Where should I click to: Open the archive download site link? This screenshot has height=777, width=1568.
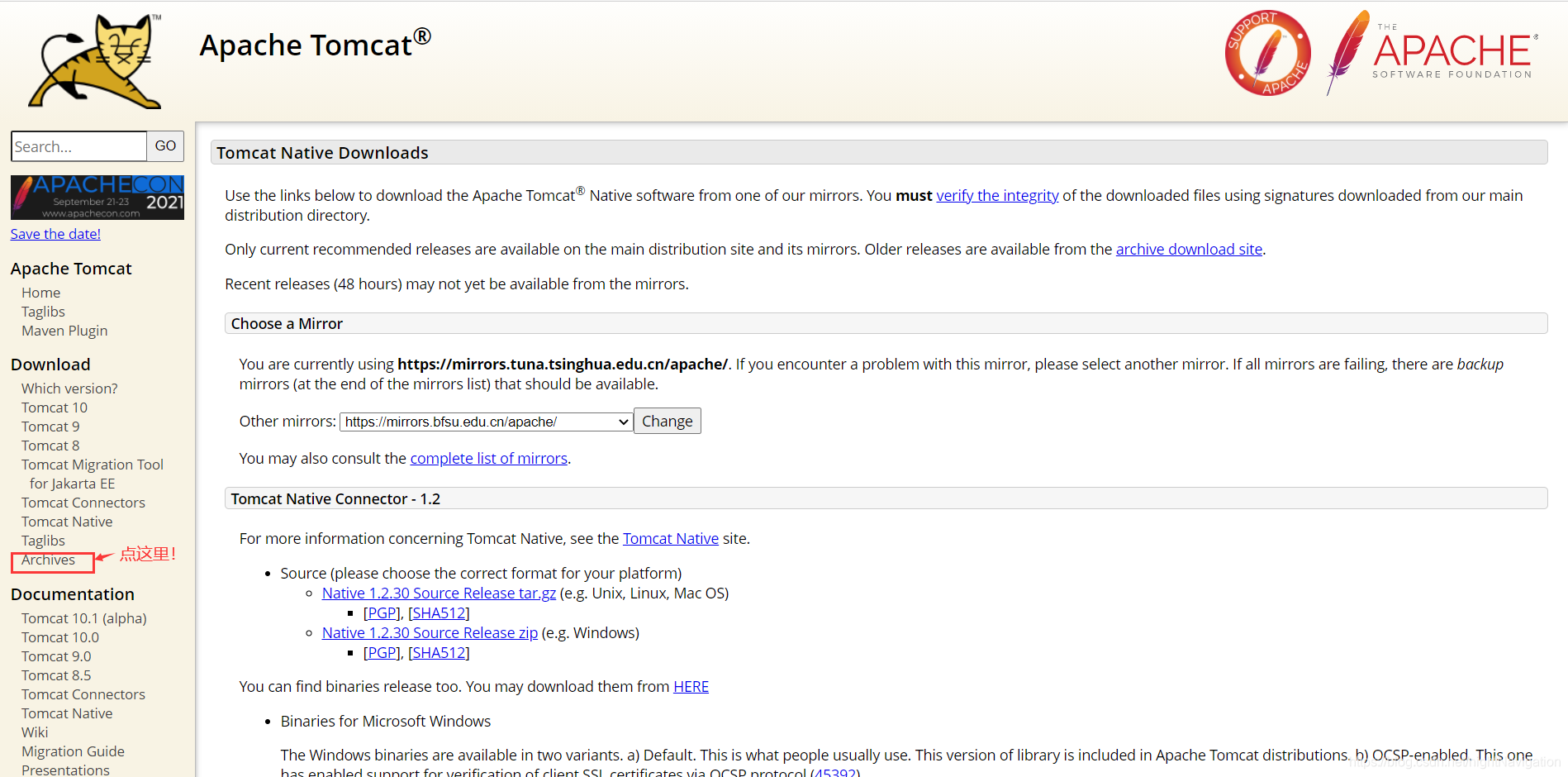click(1189, 250)
